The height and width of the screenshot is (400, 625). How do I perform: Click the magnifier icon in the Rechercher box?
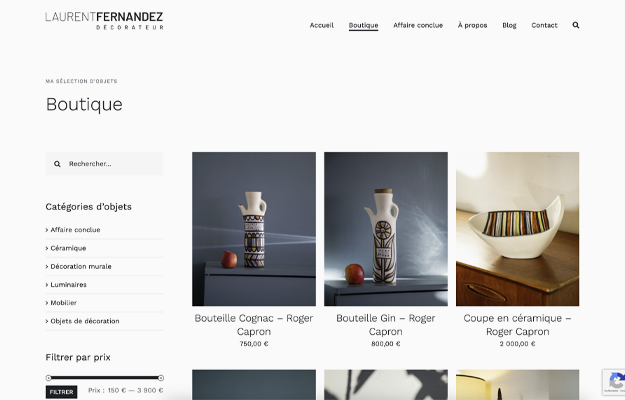pos(57,164)
